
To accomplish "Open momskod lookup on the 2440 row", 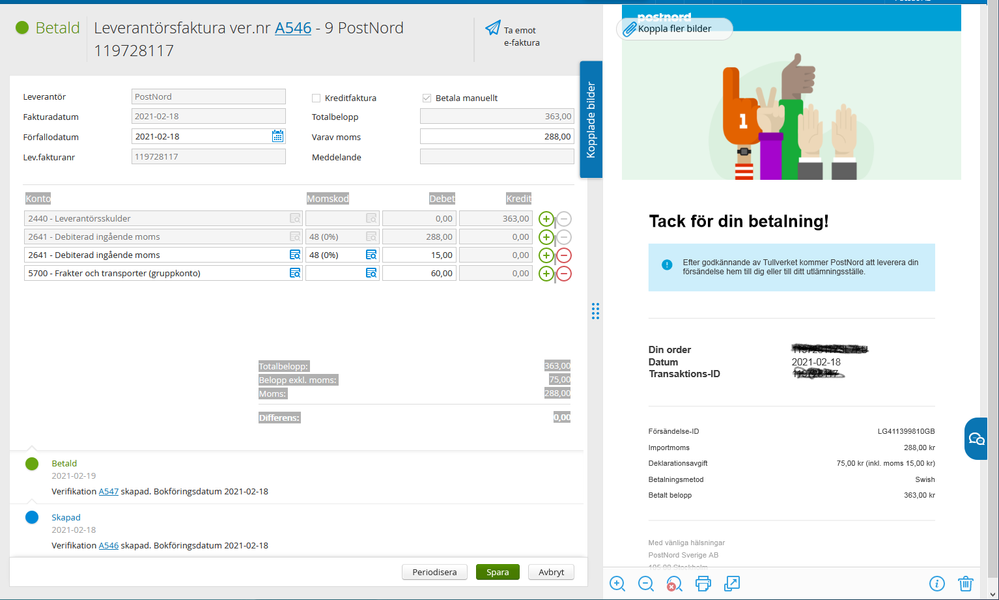I will pyautogui.click(x=371, y=218).
